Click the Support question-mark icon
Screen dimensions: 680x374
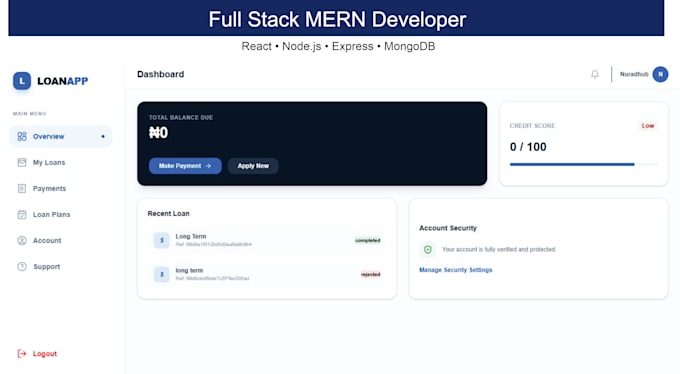22,266
